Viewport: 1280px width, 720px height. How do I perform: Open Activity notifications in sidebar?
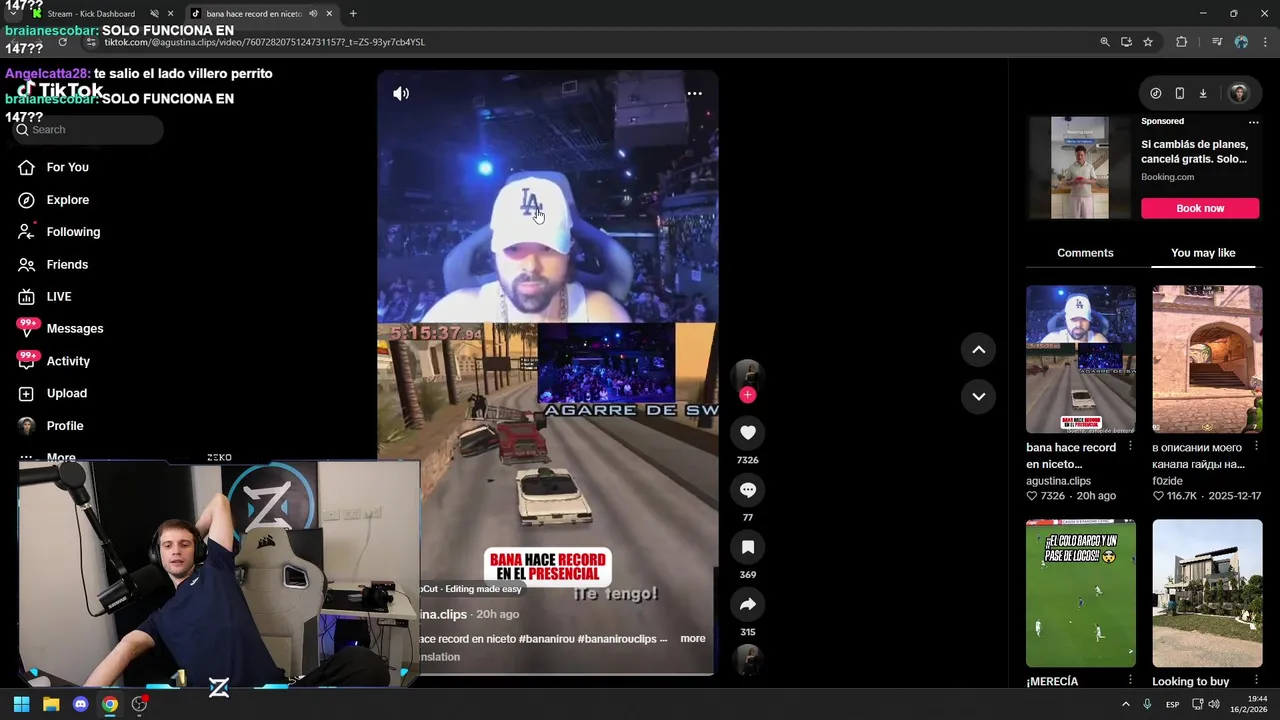point(54,361)
